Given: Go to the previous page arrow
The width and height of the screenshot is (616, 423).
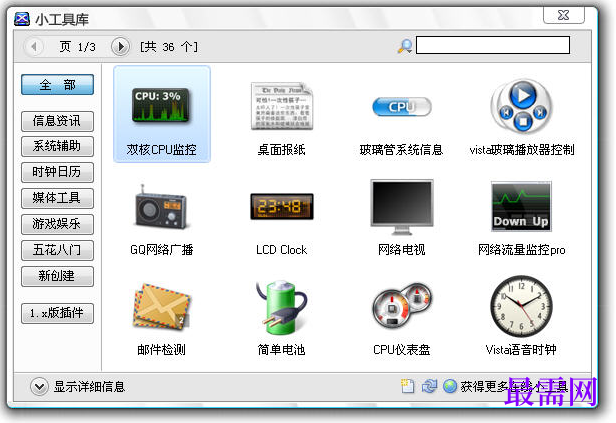Looking at the screenshot, I should 34,47.
